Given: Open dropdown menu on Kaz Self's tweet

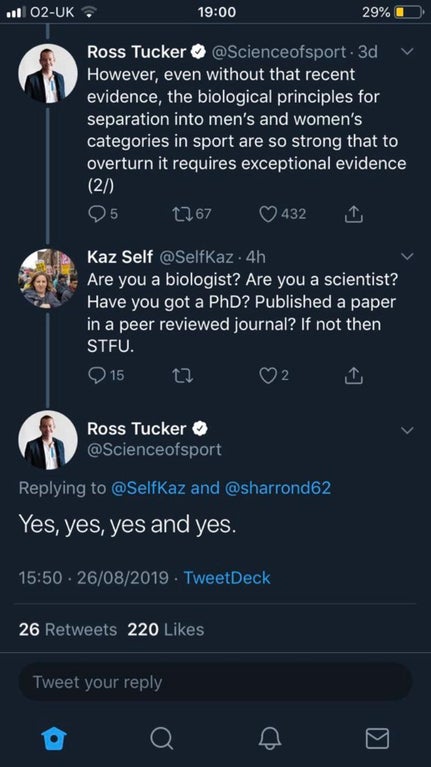Looking at the screenshot, I should (x=407, y=256).
